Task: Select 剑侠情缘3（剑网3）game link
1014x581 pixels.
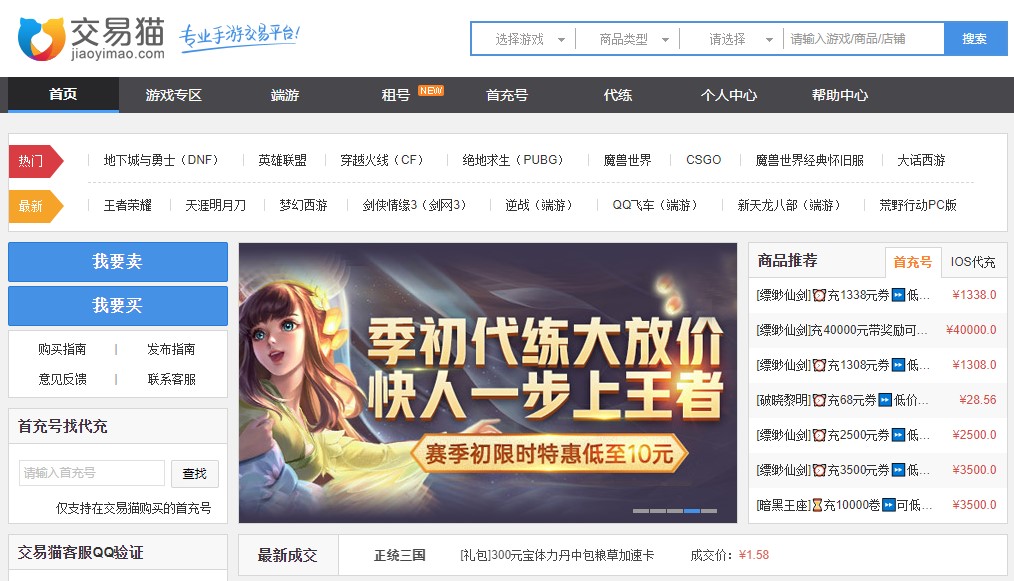Action: [418, 206]
